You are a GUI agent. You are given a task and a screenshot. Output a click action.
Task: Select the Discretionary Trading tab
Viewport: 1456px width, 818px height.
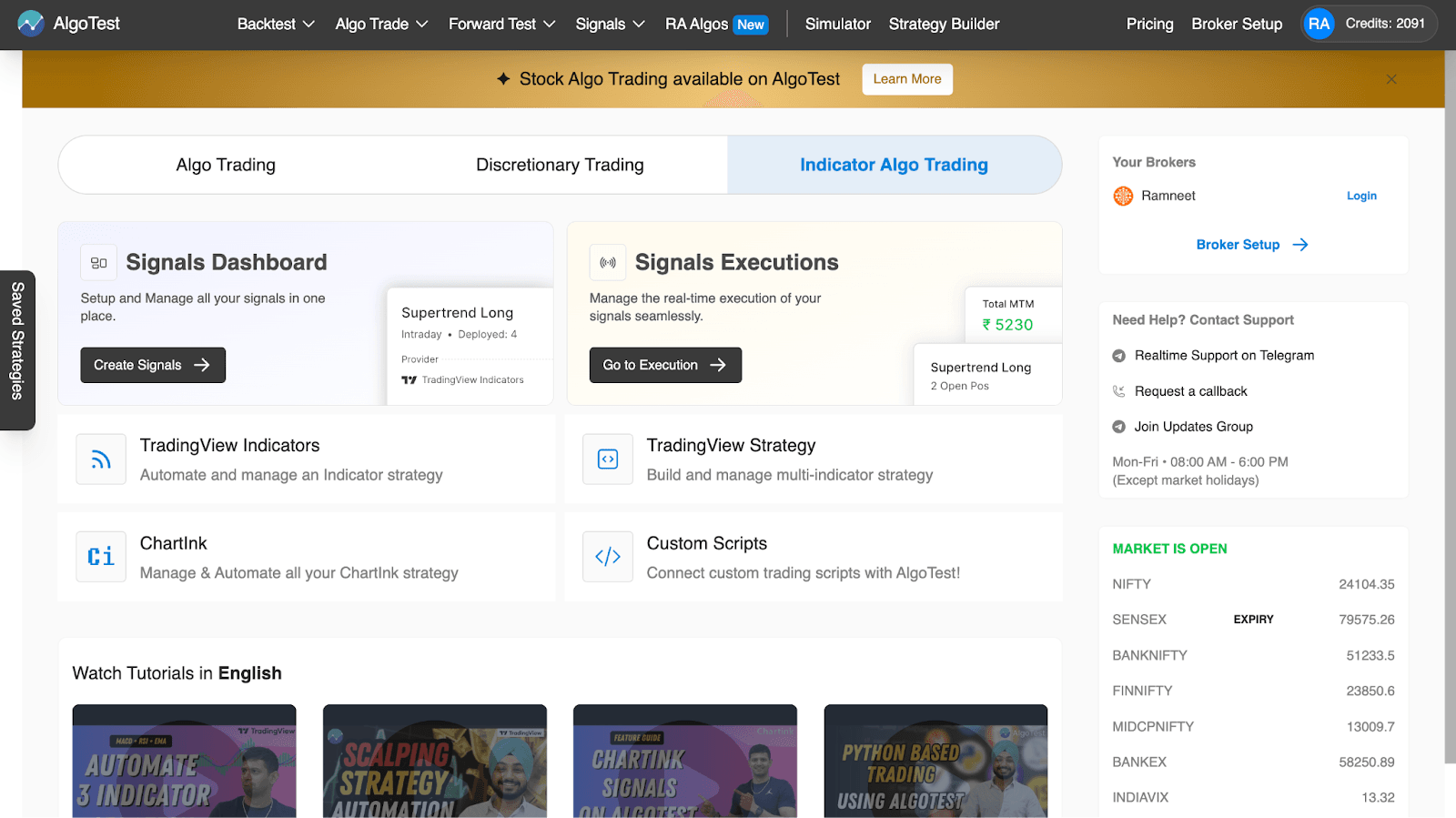[560, 165]
